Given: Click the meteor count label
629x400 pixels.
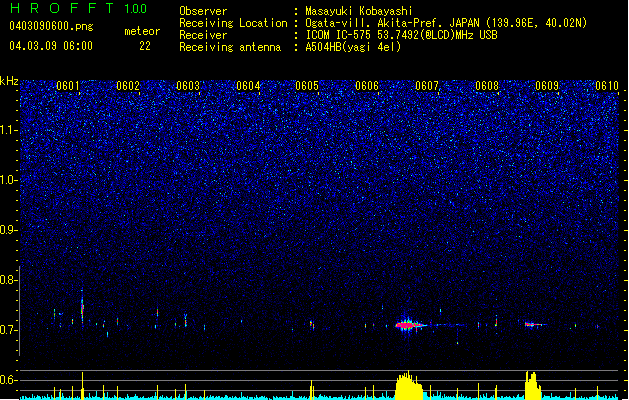Looking at the screenshot, I should (x=142, y=31).
